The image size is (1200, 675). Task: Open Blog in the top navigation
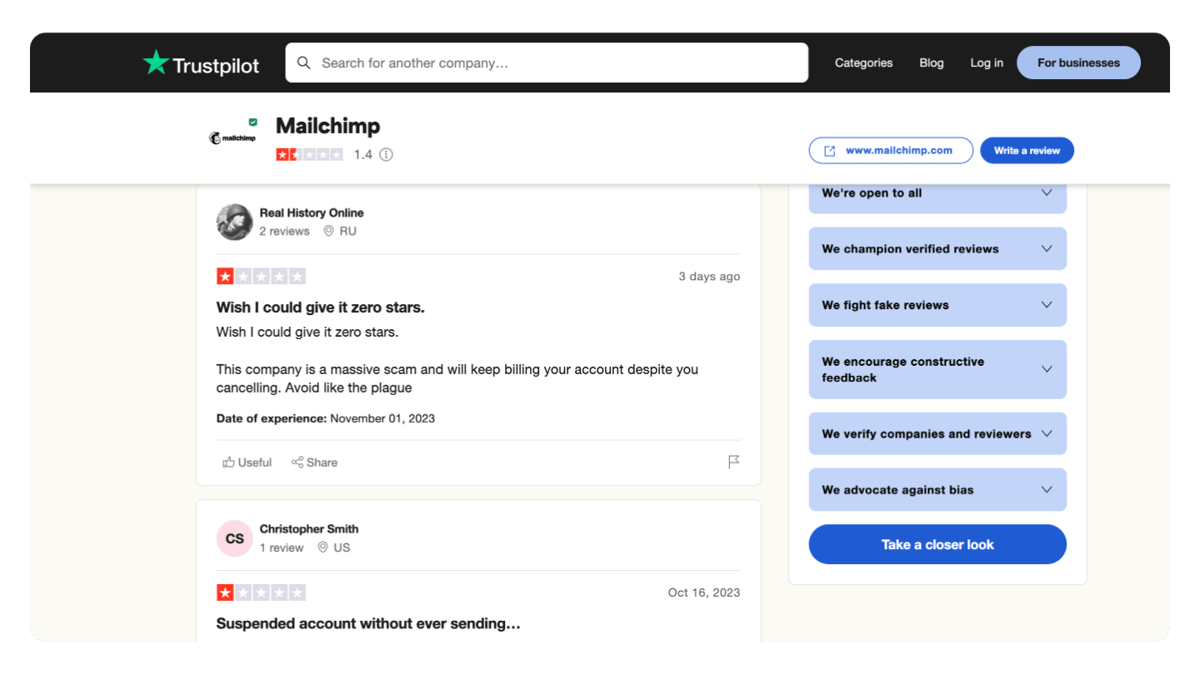tap(931, 63)
